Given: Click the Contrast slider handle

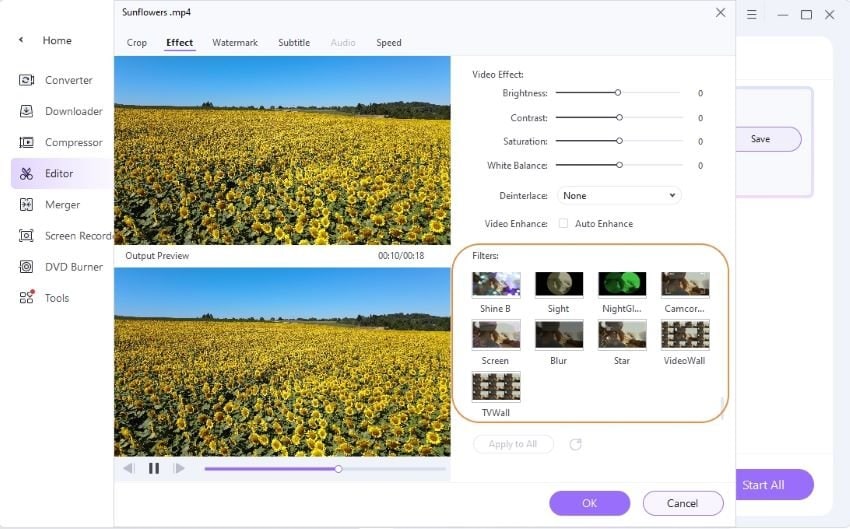Looking at the screenshot, I should point(619,117).
